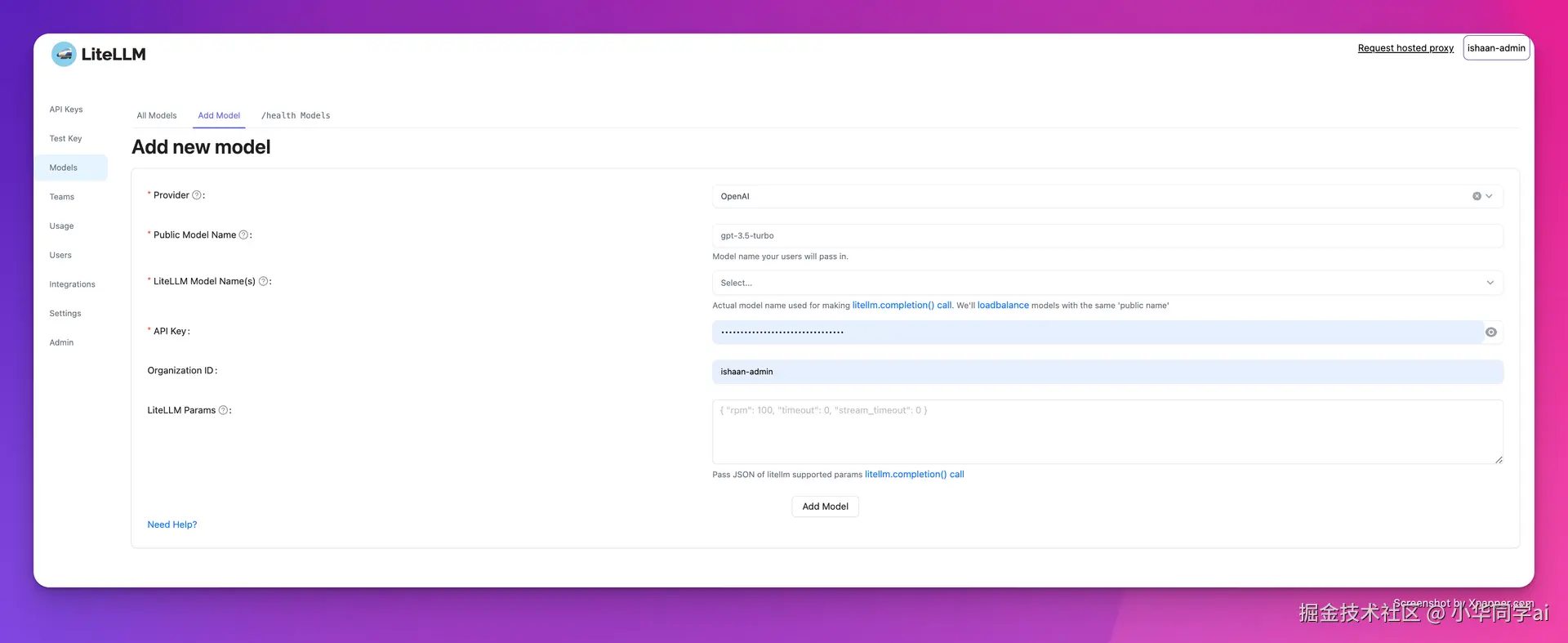Image resolution: width=1568 pixels, height=643 pixels.
Task: Go to API Keys in the sidebar
Action: pos(66,109)
